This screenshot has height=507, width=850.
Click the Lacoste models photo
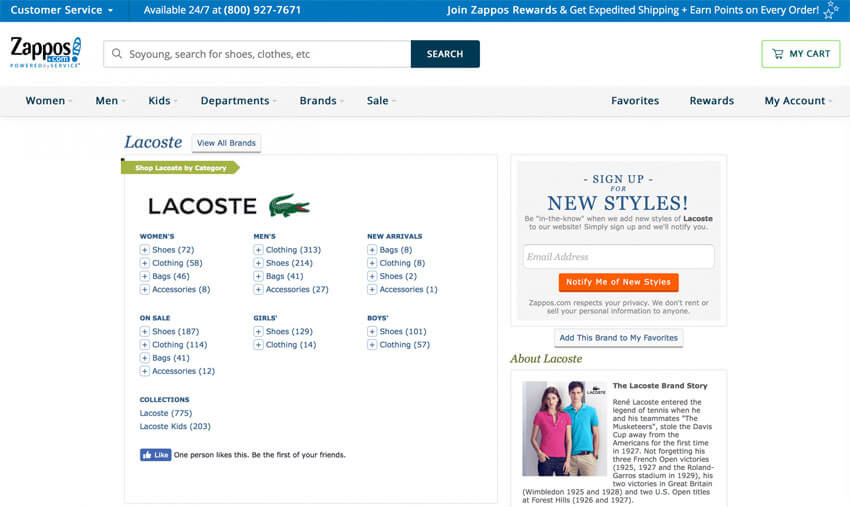tap(564, 428)
